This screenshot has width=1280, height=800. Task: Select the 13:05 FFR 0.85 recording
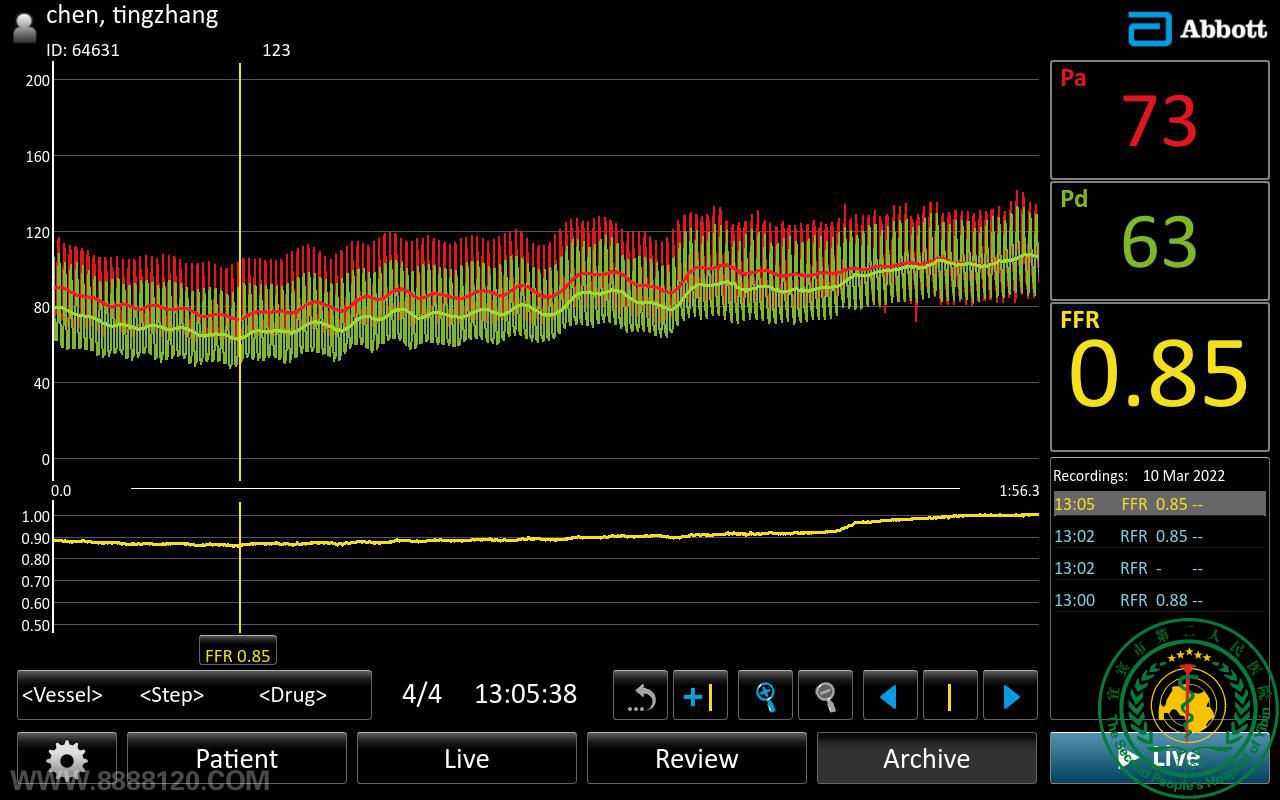1158,504
